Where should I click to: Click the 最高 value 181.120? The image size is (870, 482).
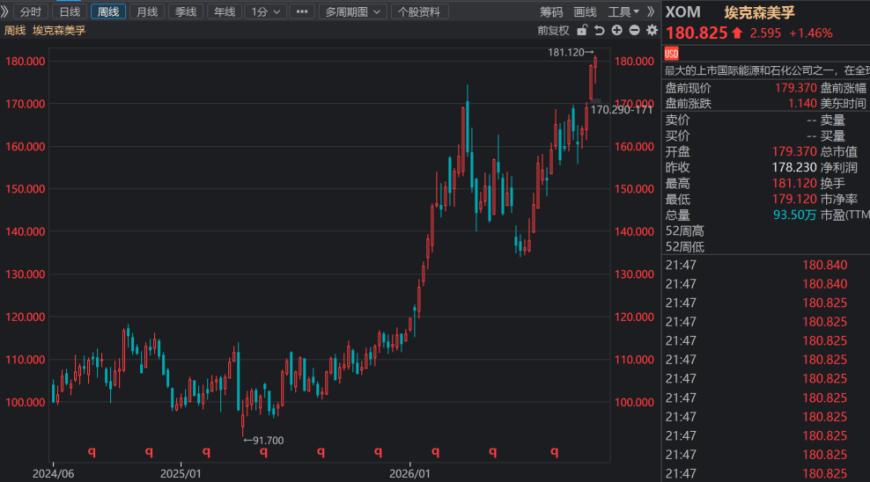[794, 184]
